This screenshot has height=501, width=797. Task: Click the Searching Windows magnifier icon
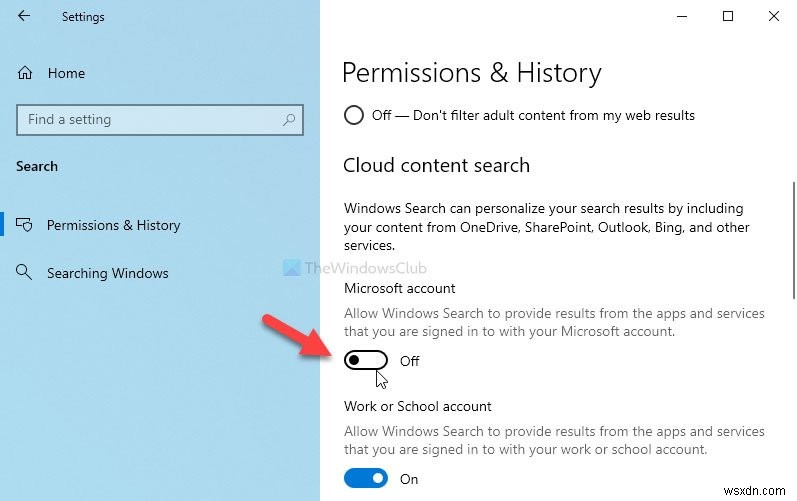(x=26, y=273)
